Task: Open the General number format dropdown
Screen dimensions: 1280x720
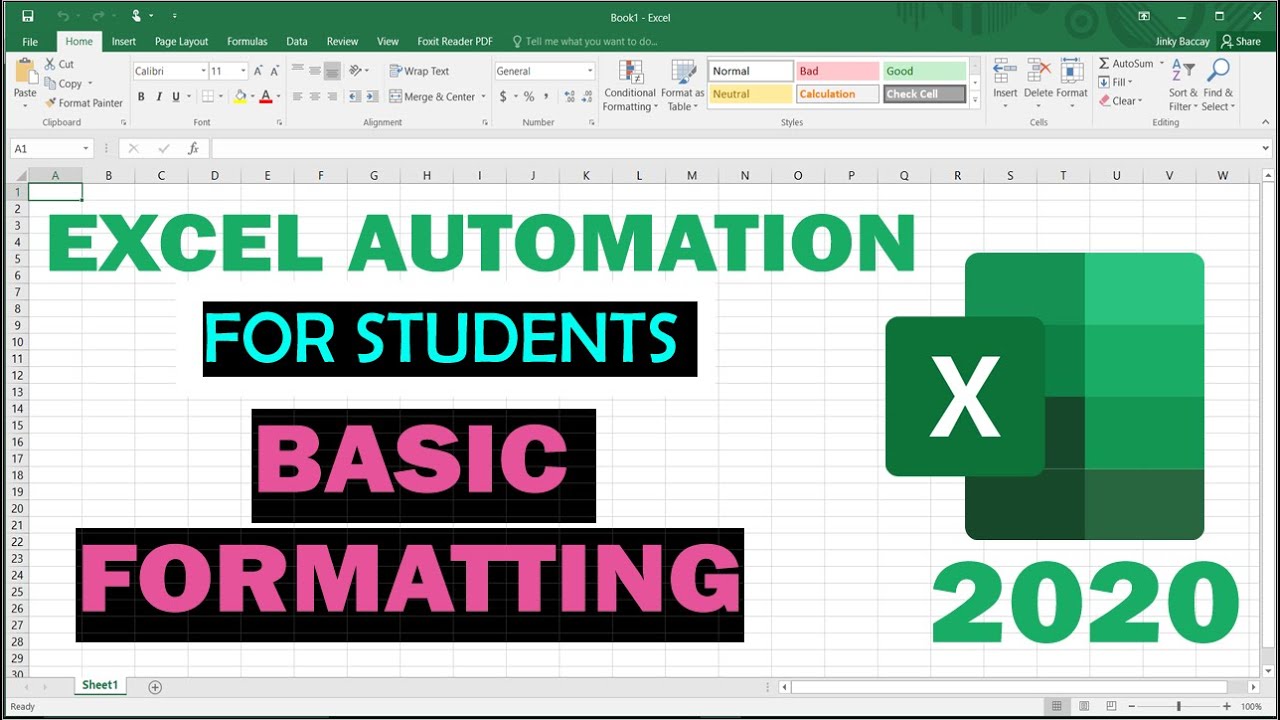Action: click(590, 71)
